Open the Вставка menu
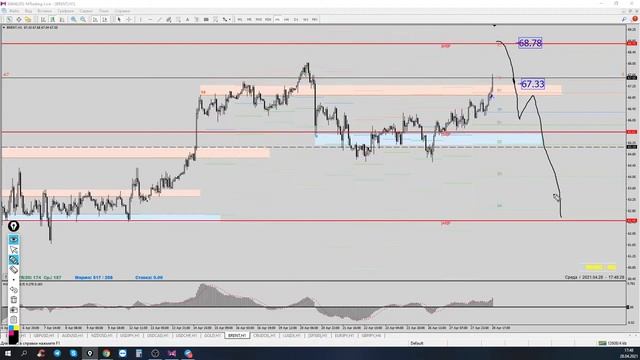Viewport: 640px width, 360px height. click(x=45, y=11)
